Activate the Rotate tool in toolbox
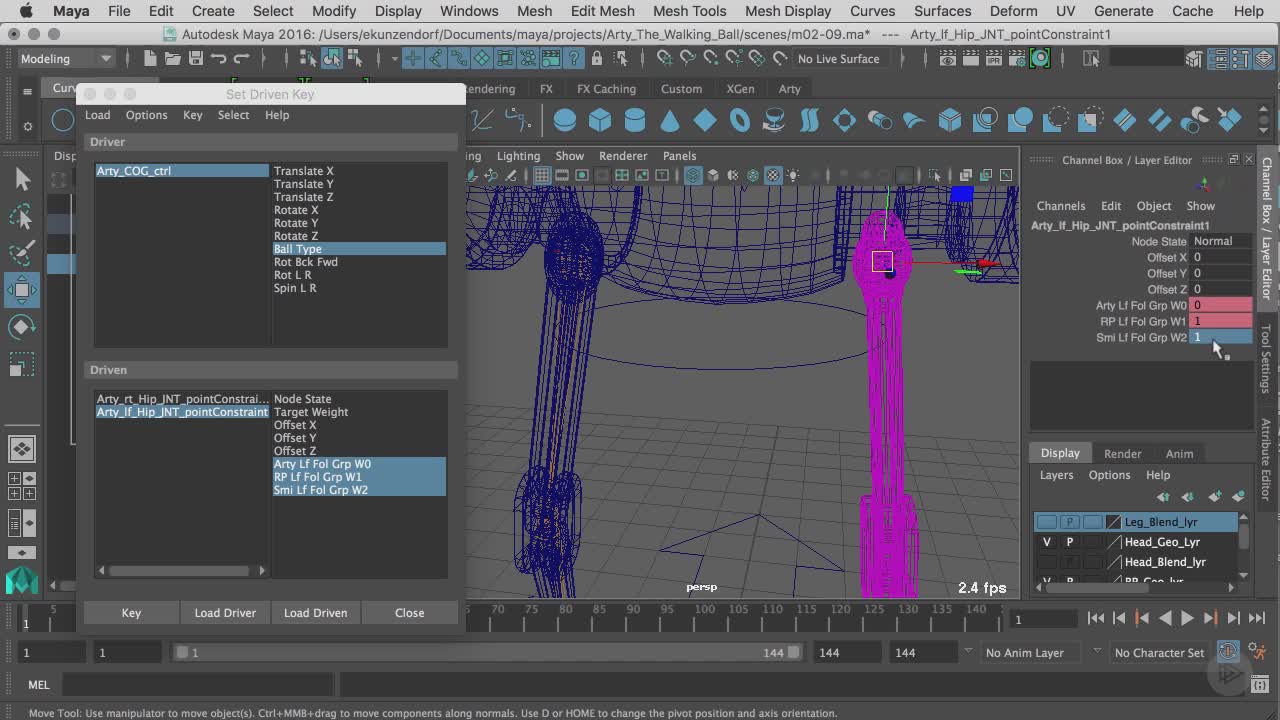1280x720 pixels. (x=22, y=328)
